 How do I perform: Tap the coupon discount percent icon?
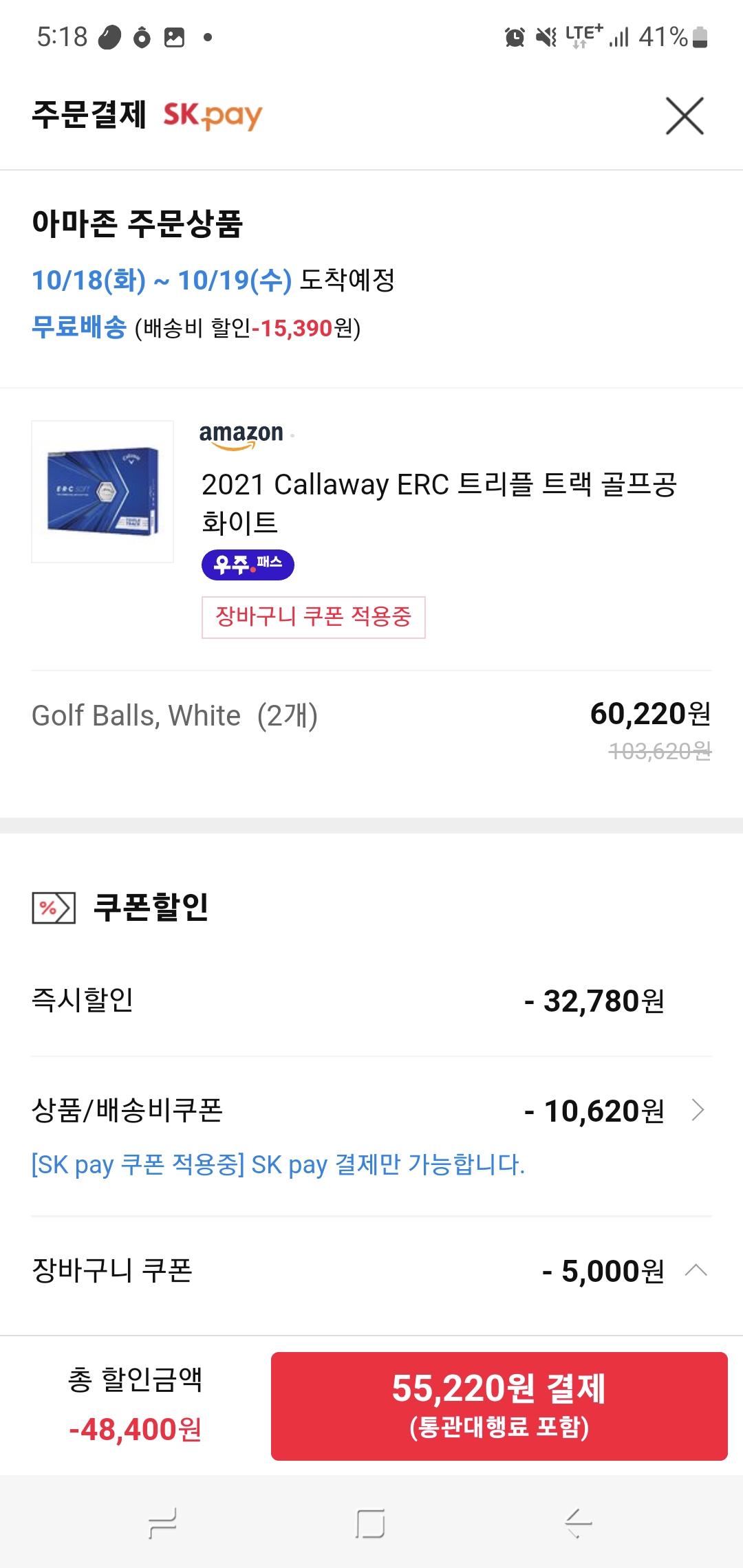54,907
